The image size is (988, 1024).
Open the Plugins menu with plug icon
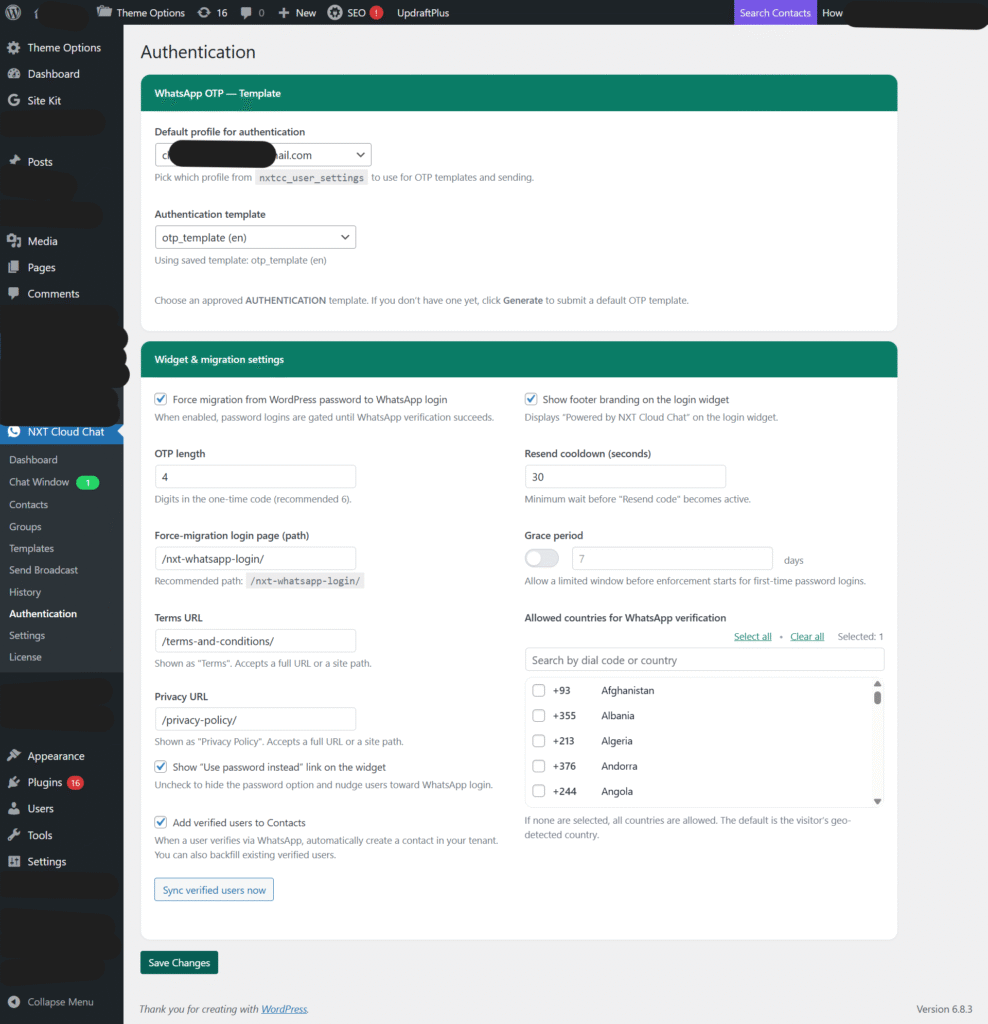click(x=44, y=782)
